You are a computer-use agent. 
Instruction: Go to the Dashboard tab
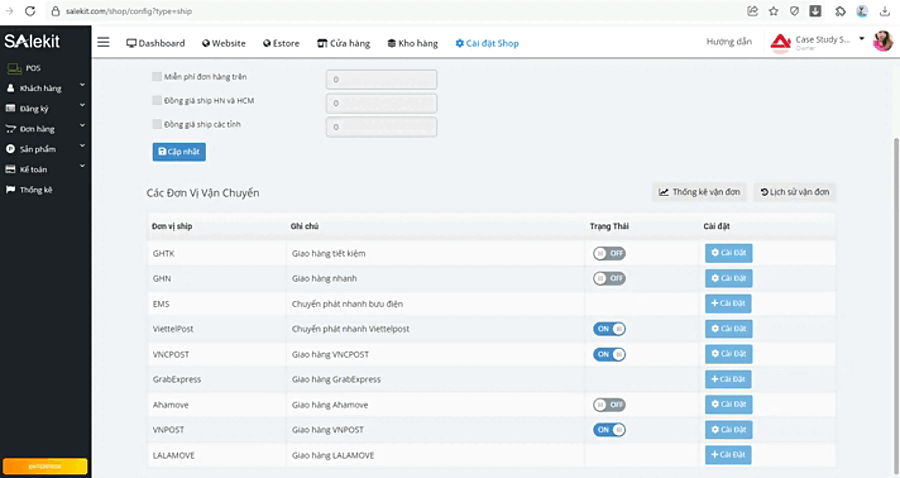155,43
